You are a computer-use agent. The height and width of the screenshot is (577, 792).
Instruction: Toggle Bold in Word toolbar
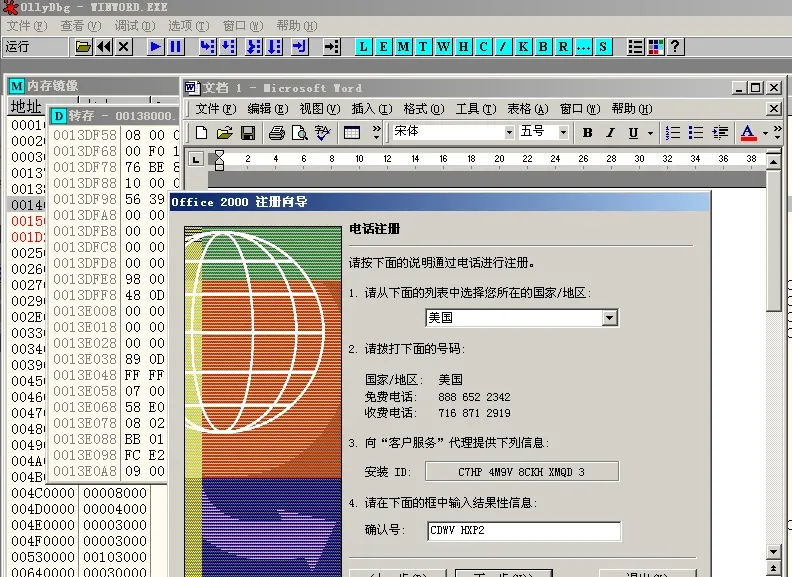pyautogui.click(x=587, y=133)
